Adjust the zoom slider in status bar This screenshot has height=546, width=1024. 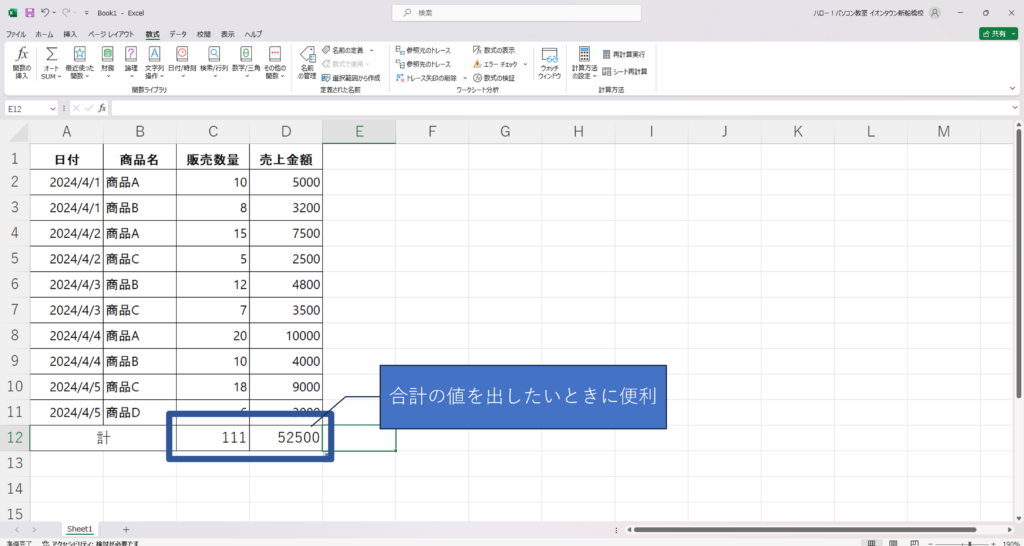tap(969, 543)
